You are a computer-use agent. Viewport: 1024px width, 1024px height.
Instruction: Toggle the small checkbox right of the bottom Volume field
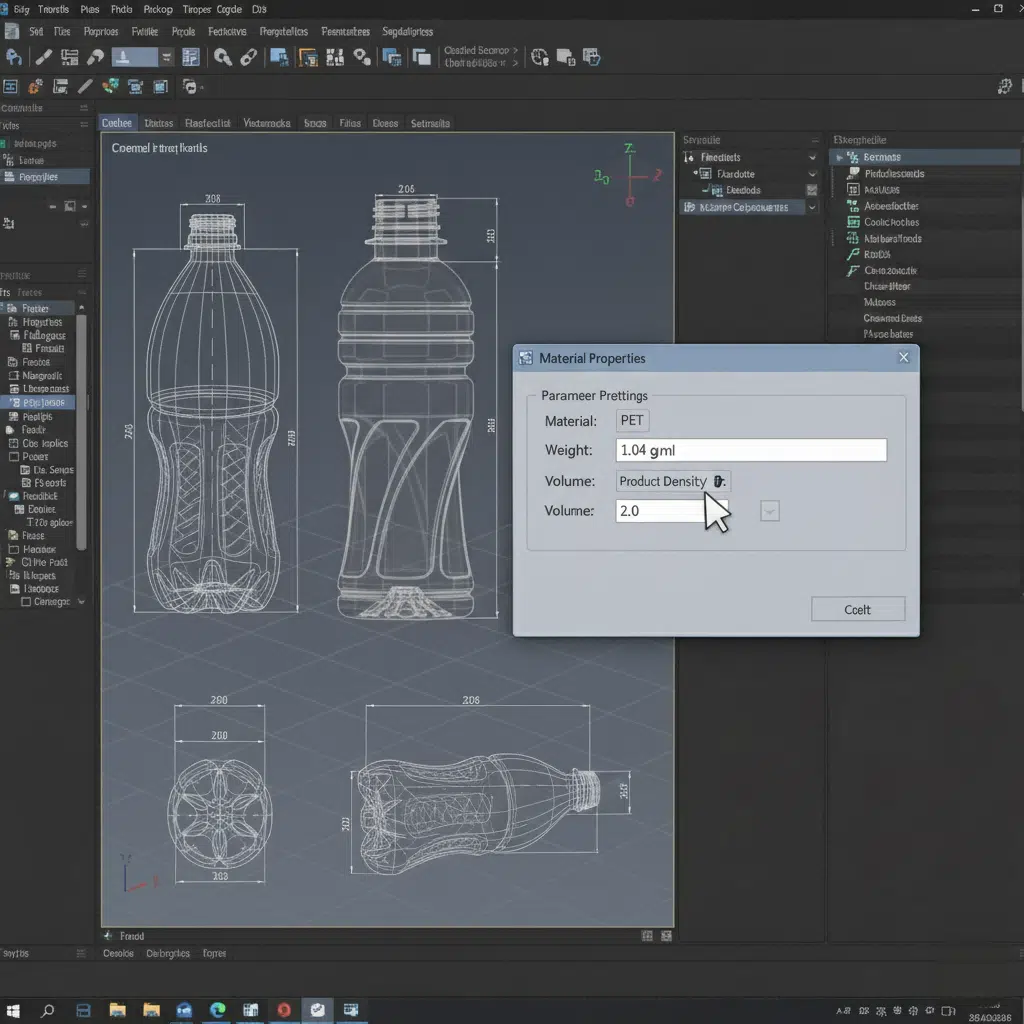[769, 511]
